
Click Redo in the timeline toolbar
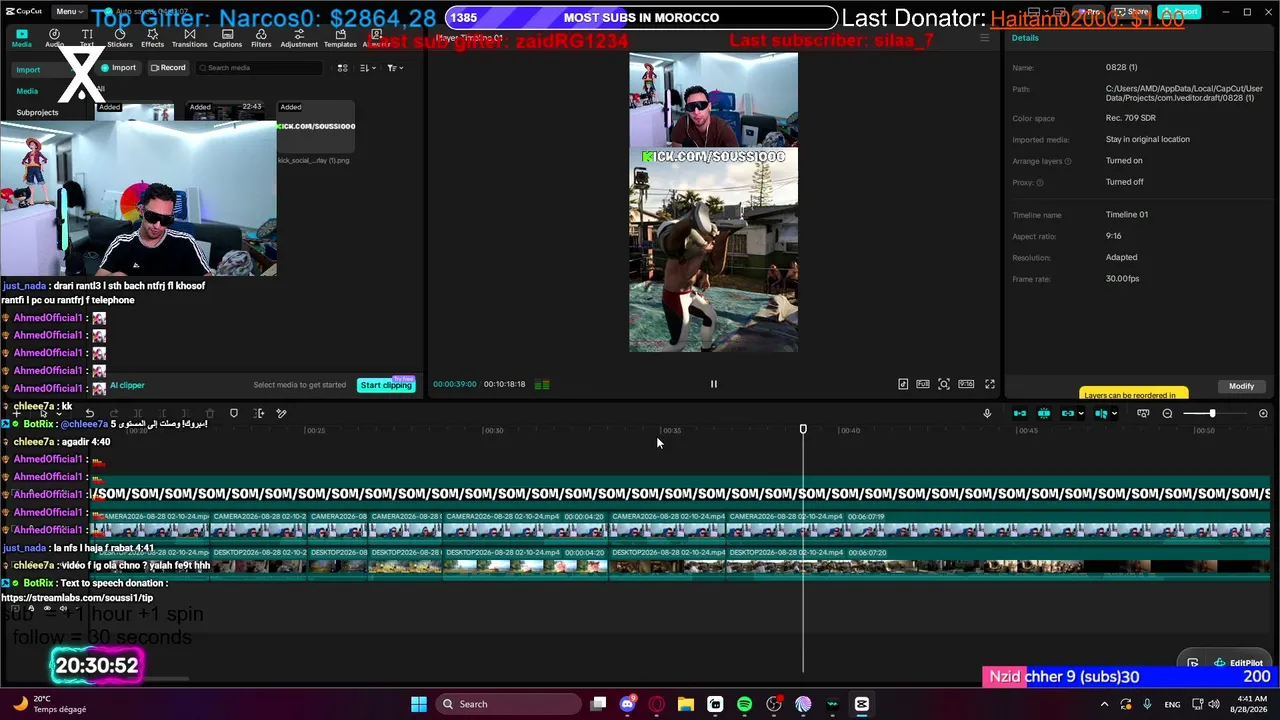click(x=114, y=413)
